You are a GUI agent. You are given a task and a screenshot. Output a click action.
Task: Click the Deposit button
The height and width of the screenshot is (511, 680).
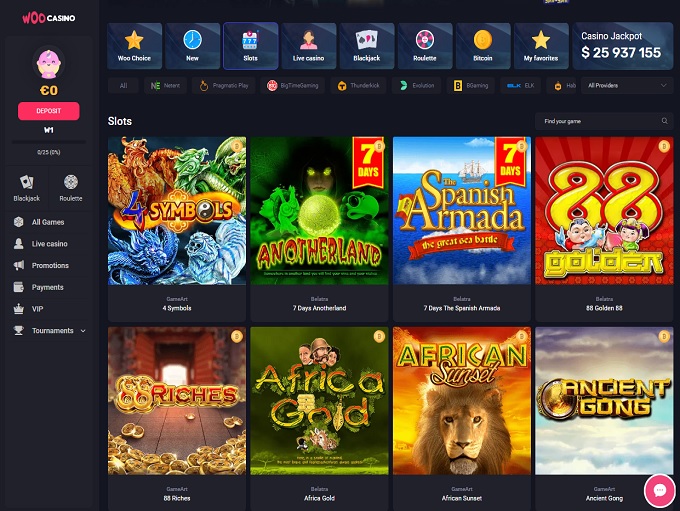[x=49, y=111]
